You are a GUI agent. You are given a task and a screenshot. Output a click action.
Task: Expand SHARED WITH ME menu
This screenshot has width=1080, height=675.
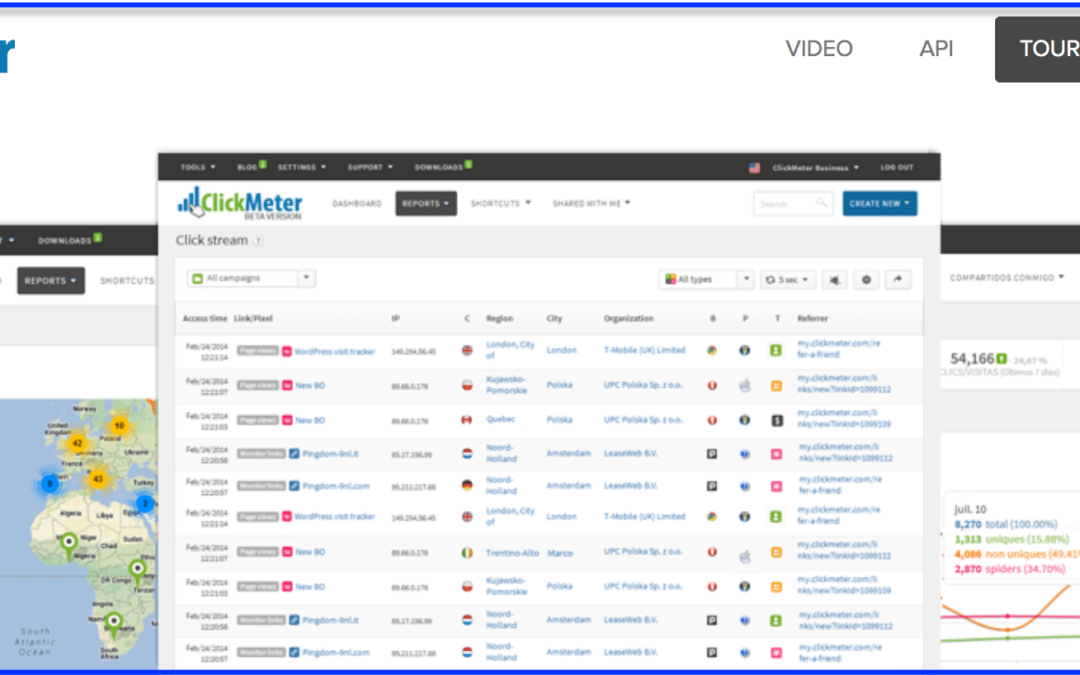(x=591, y=203)
